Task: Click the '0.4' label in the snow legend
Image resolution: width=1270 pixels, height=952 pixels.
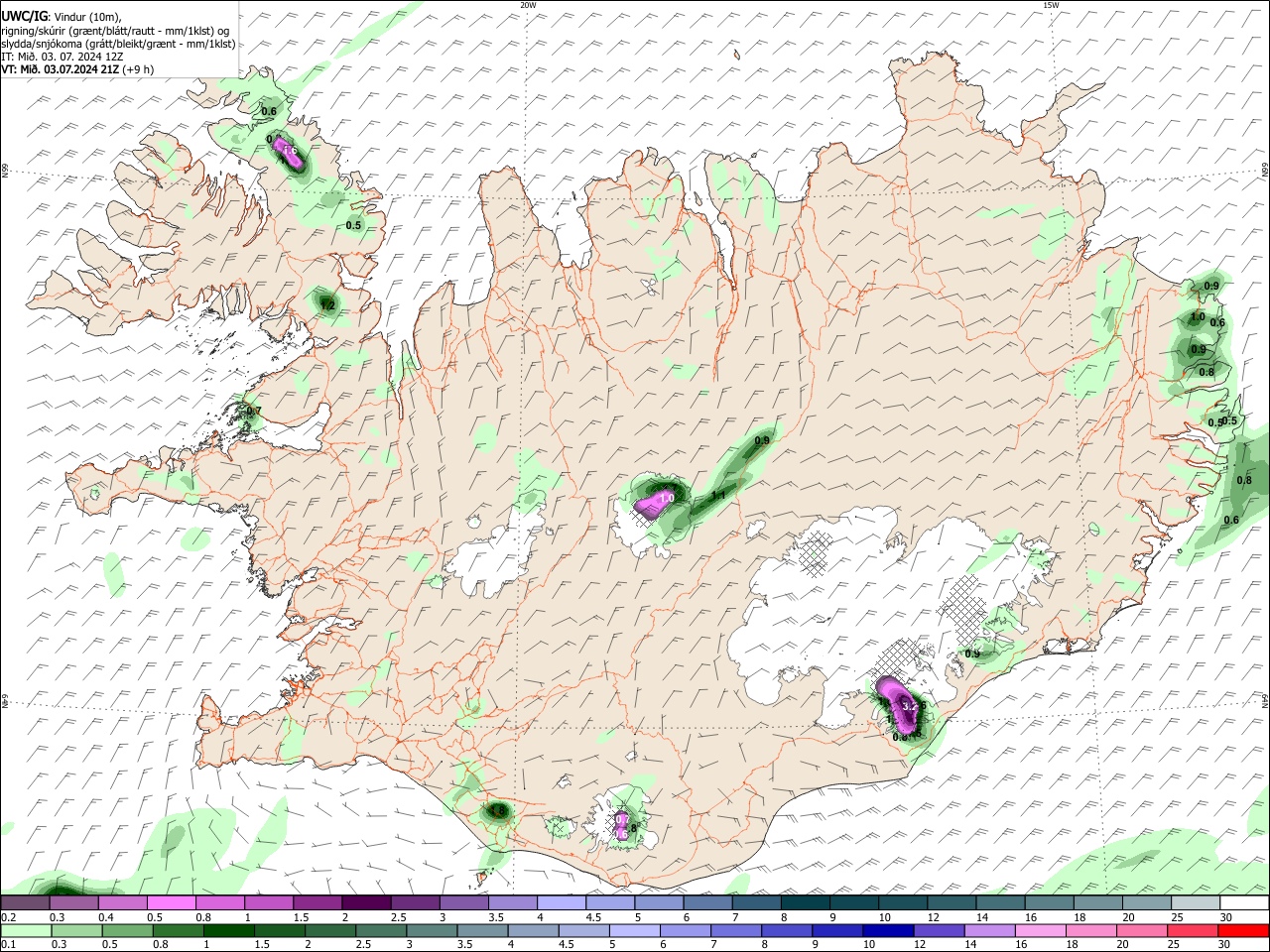Action: tap(106, 917)
